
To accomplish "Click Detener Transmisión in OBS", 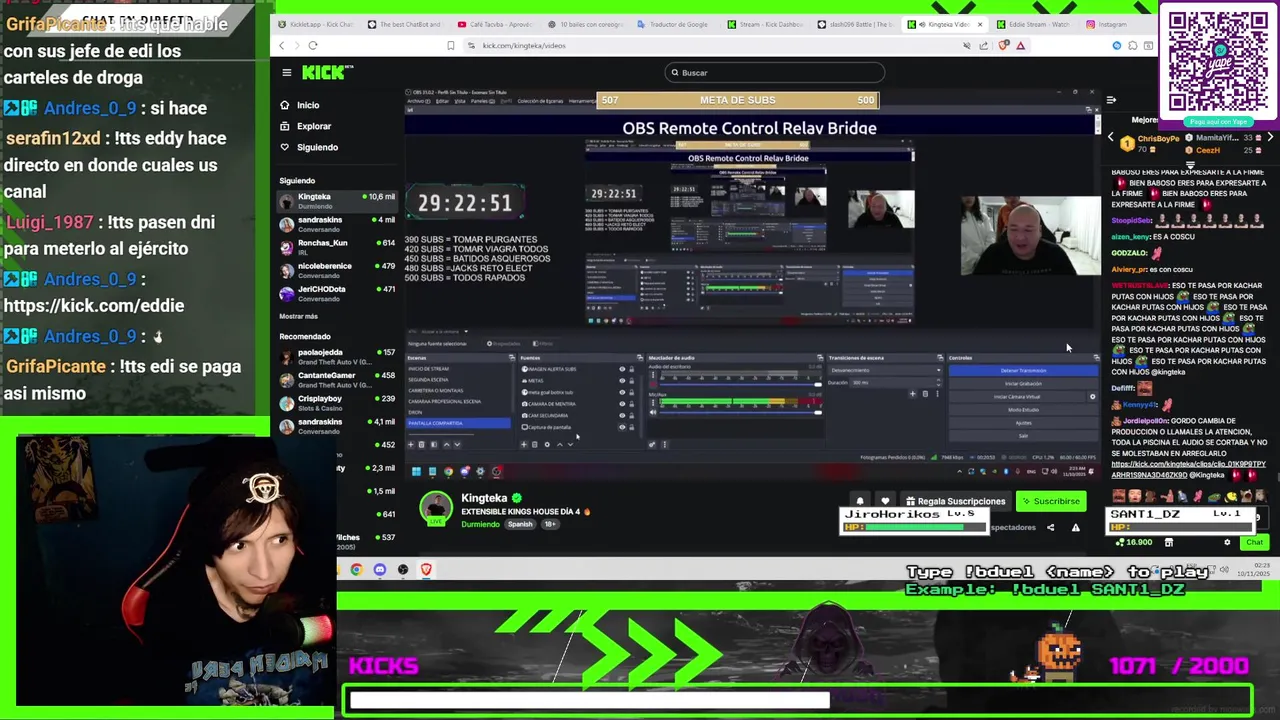I will pos(1022,370).
